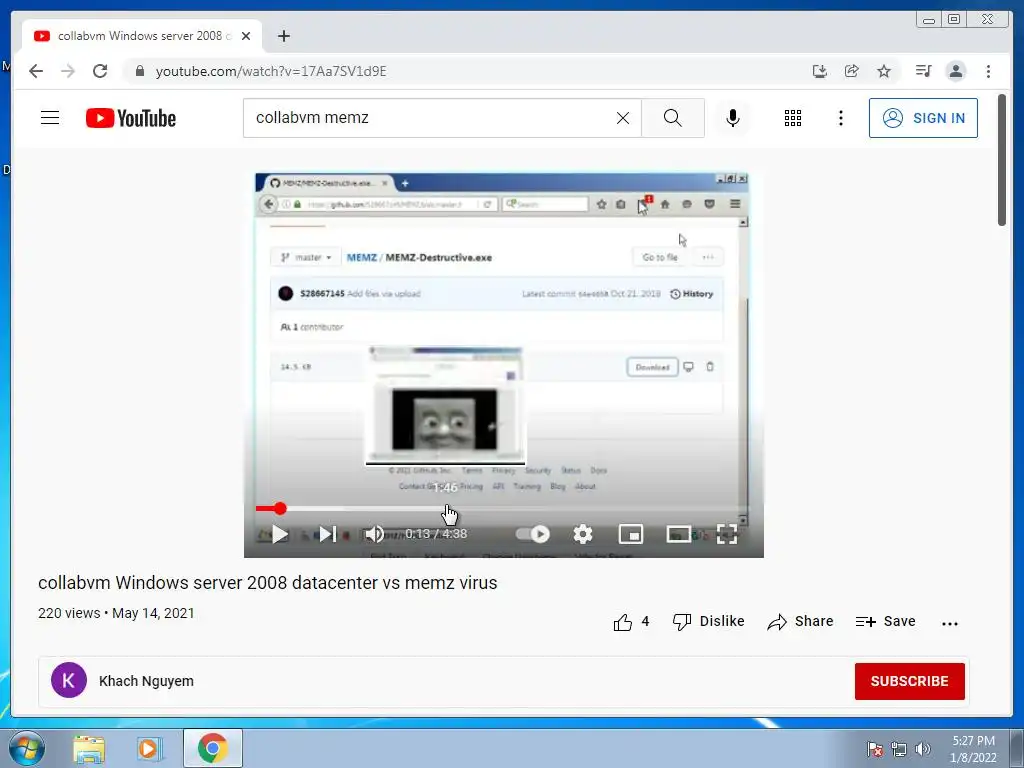Image resolution: width=1024 pixels, height=768 pixels.
Task: Select the collabvm Windows server 2008 tab
Action: click(142, 36)
